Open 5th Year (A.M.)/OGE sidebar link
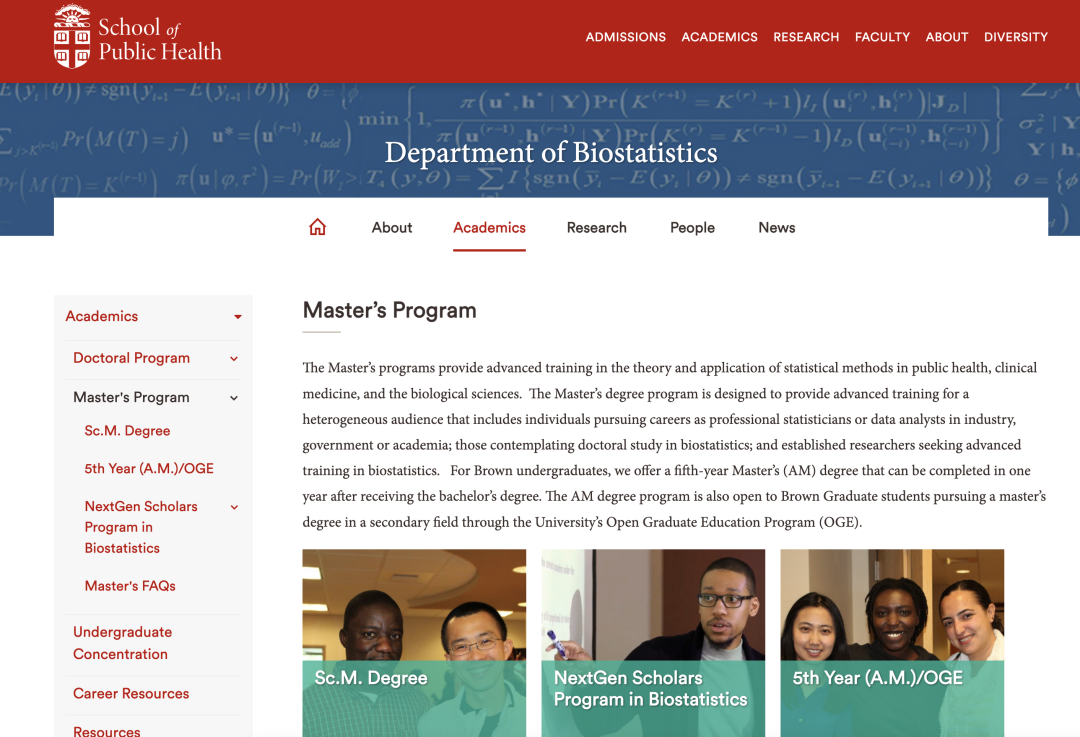 149,469
